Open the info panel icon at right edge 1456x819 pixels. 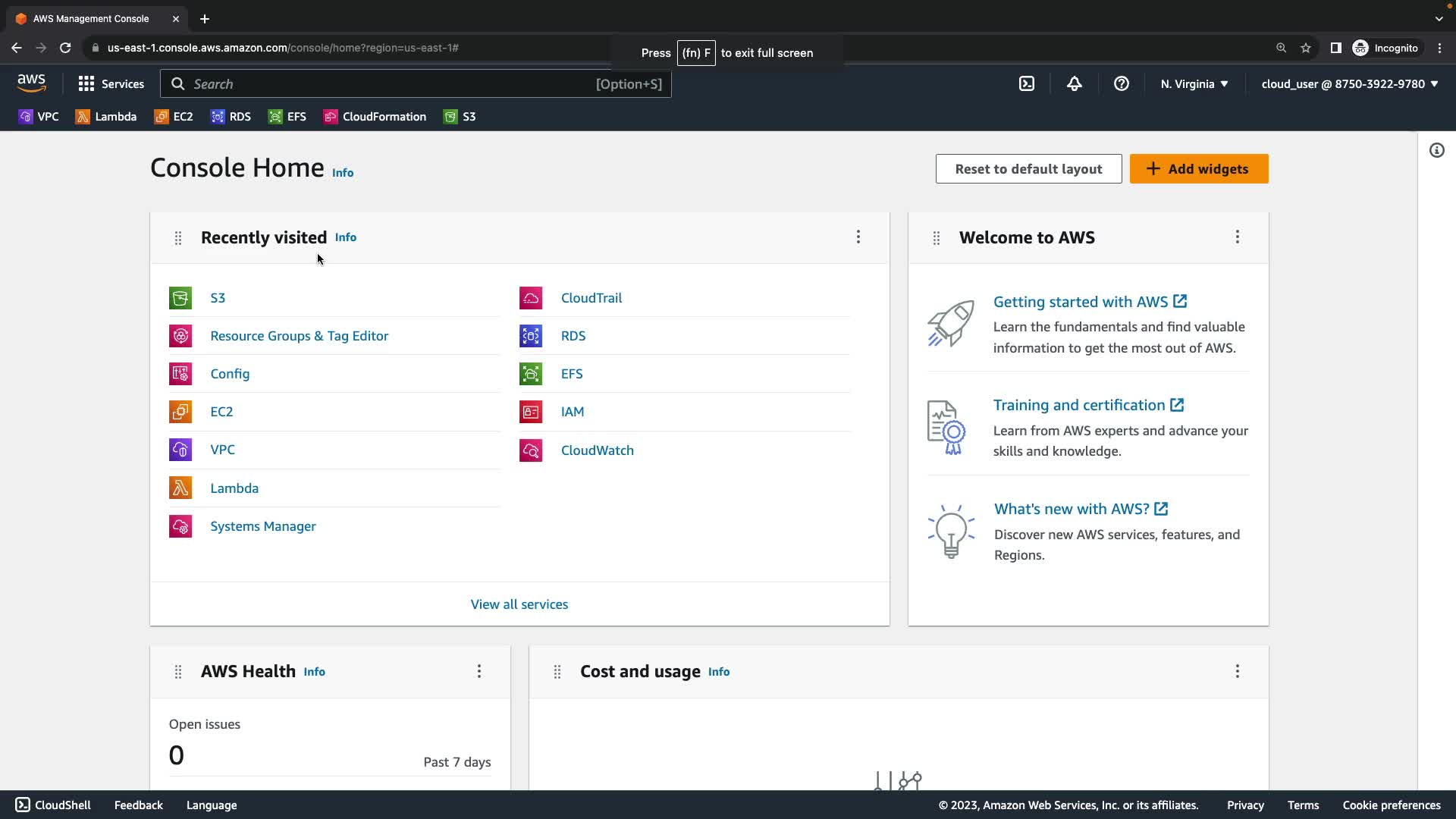1436,150
